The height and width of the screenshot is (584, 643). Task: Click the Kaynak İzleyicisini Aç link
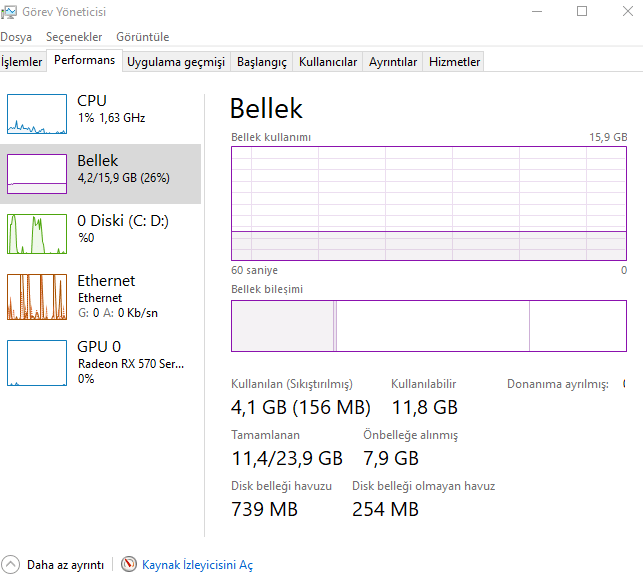point(197,565)
